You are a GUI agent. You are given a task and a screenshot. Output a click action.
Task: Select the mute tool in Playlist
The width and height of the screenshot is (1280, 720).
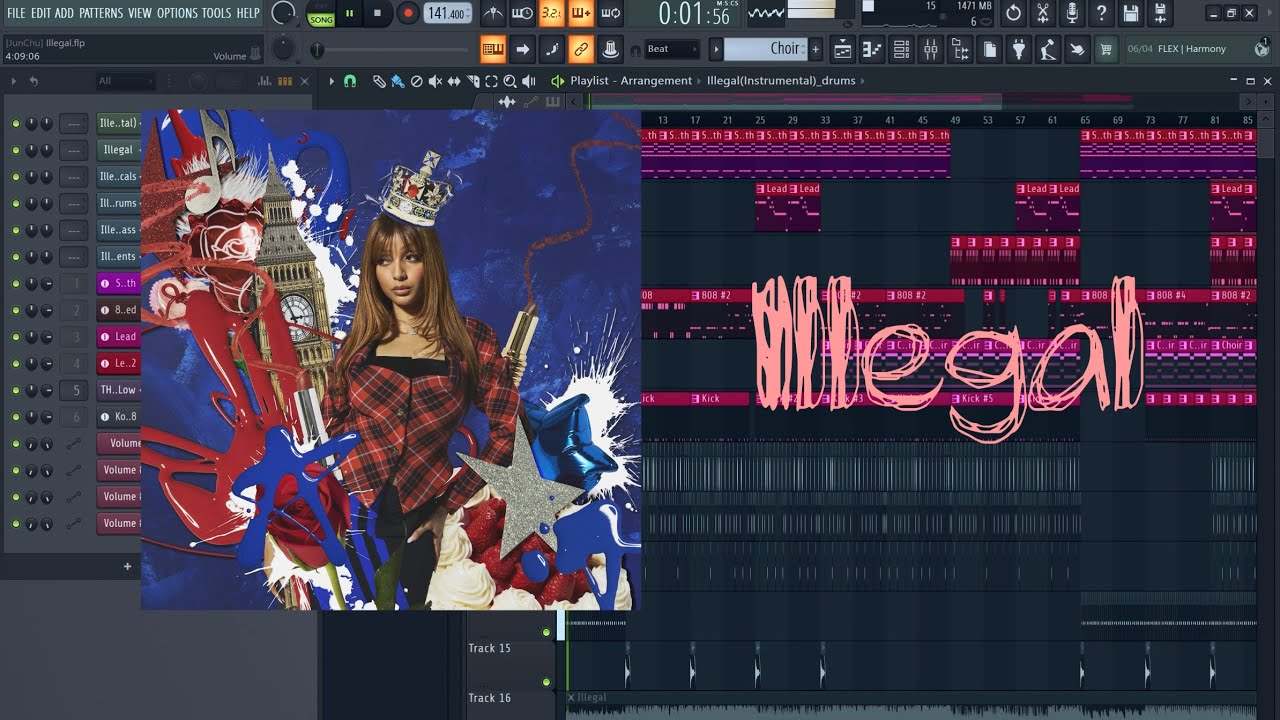[x=435, y=81]
